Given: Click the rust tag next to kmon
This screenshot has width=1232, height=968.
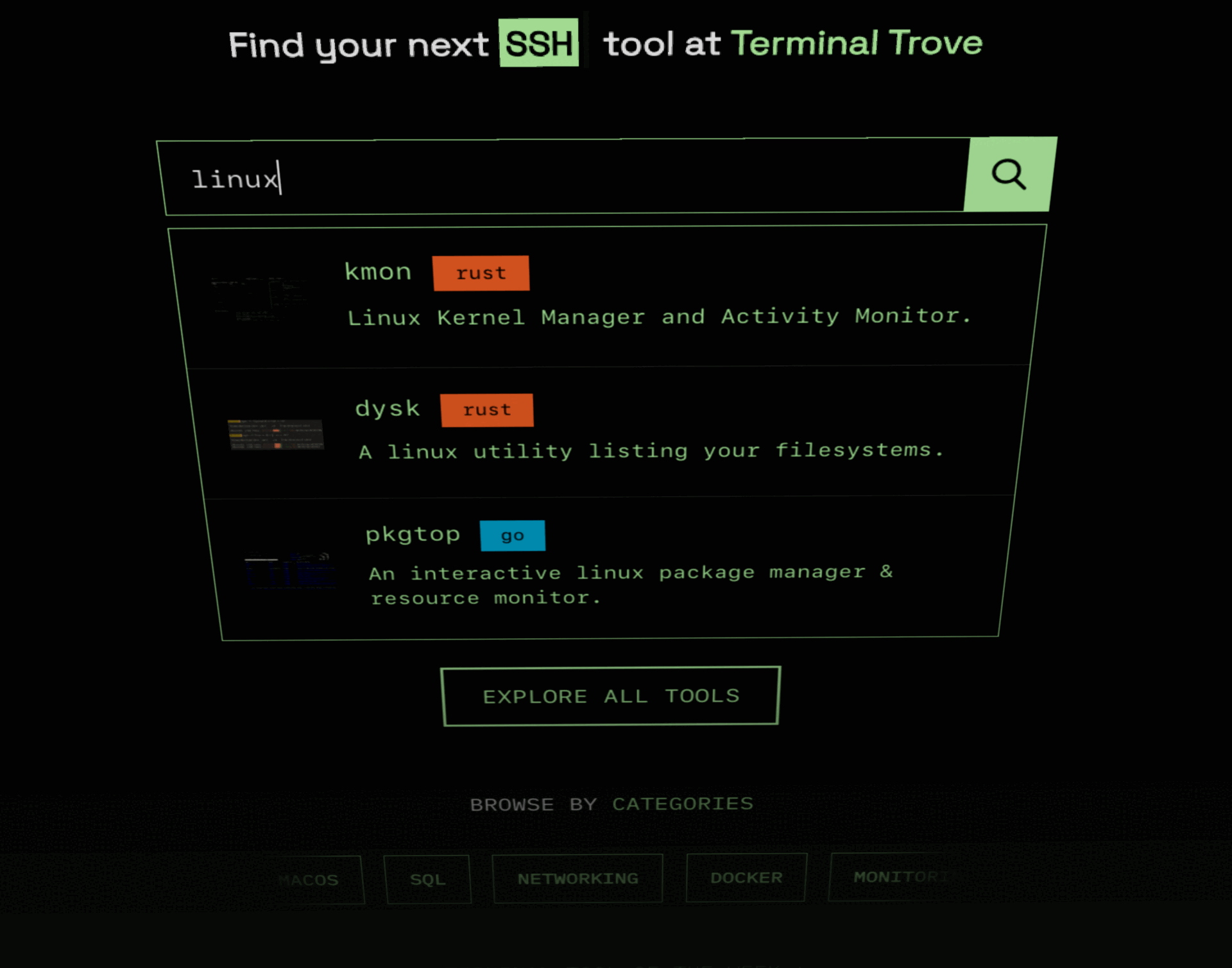Looking at the screenshot, I should tap(481, 273).
